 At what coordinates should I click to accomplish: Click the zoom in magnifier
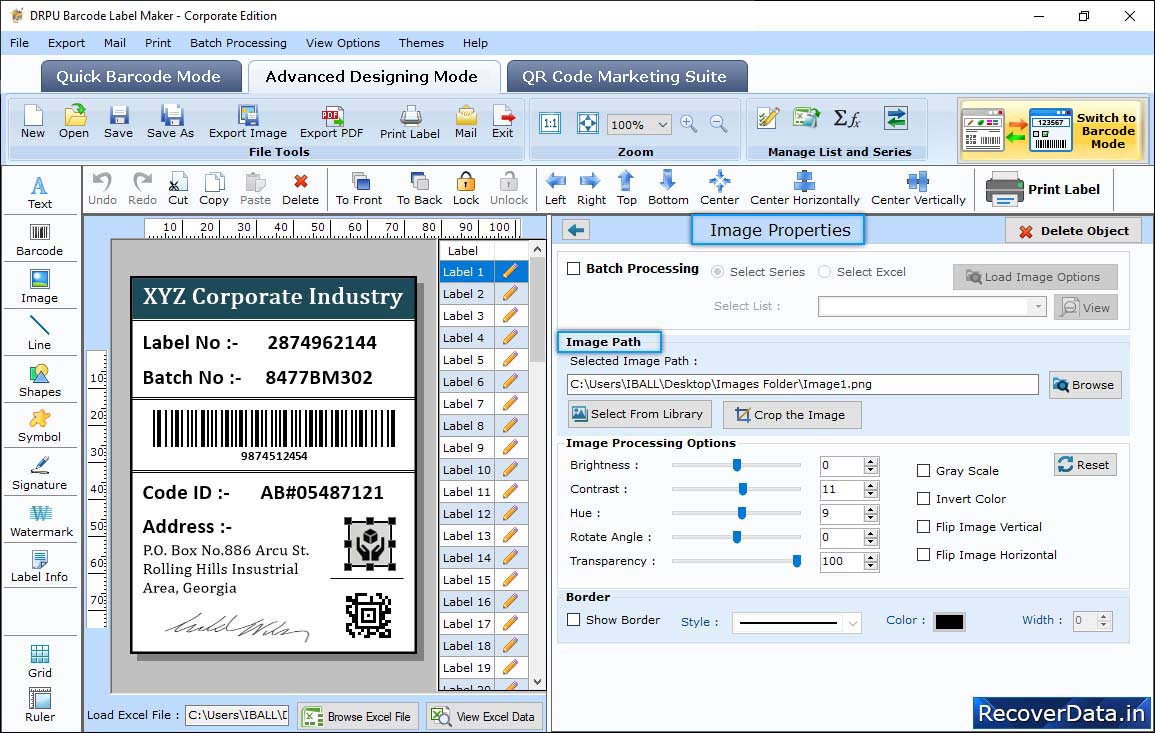[x=689, y=124]
